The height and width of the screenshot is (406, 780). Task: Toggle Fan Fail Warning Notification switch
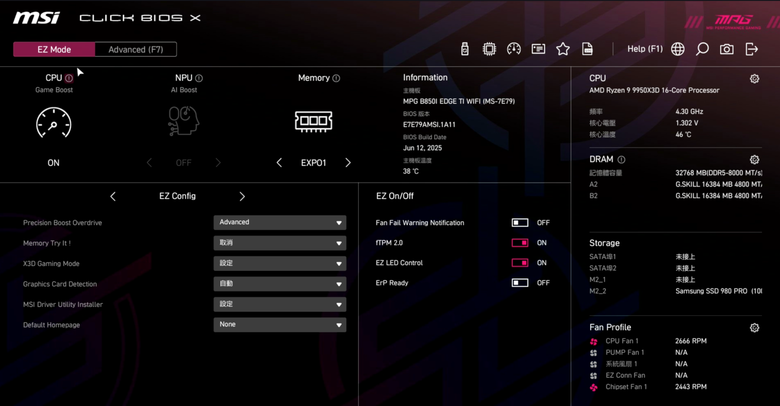tap(520, 222)
